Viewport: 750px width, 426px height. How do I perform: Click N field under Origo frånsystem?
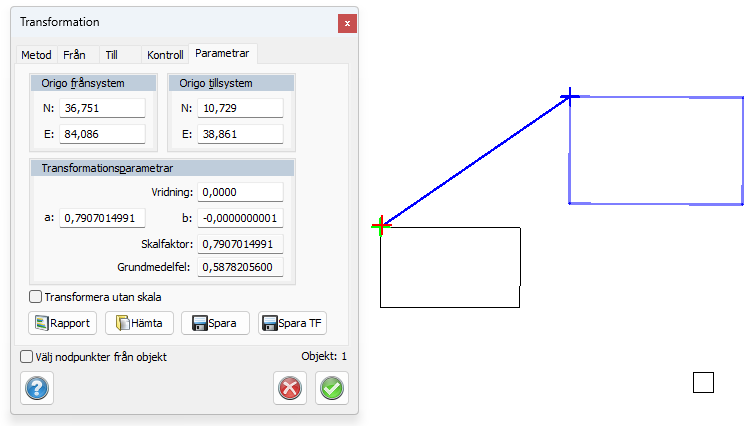pyautogui.click(x=103, y=108)
